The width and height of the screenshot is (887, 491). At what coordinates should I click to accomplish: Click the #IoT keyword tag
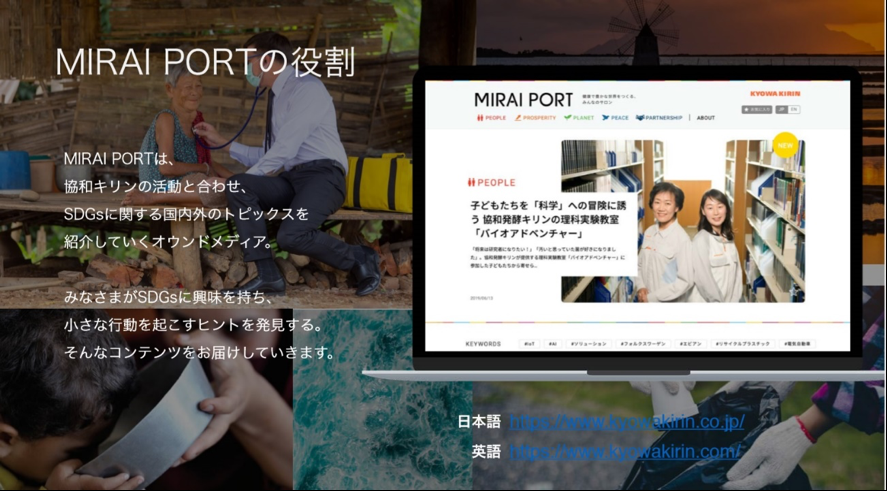point(529,344)
